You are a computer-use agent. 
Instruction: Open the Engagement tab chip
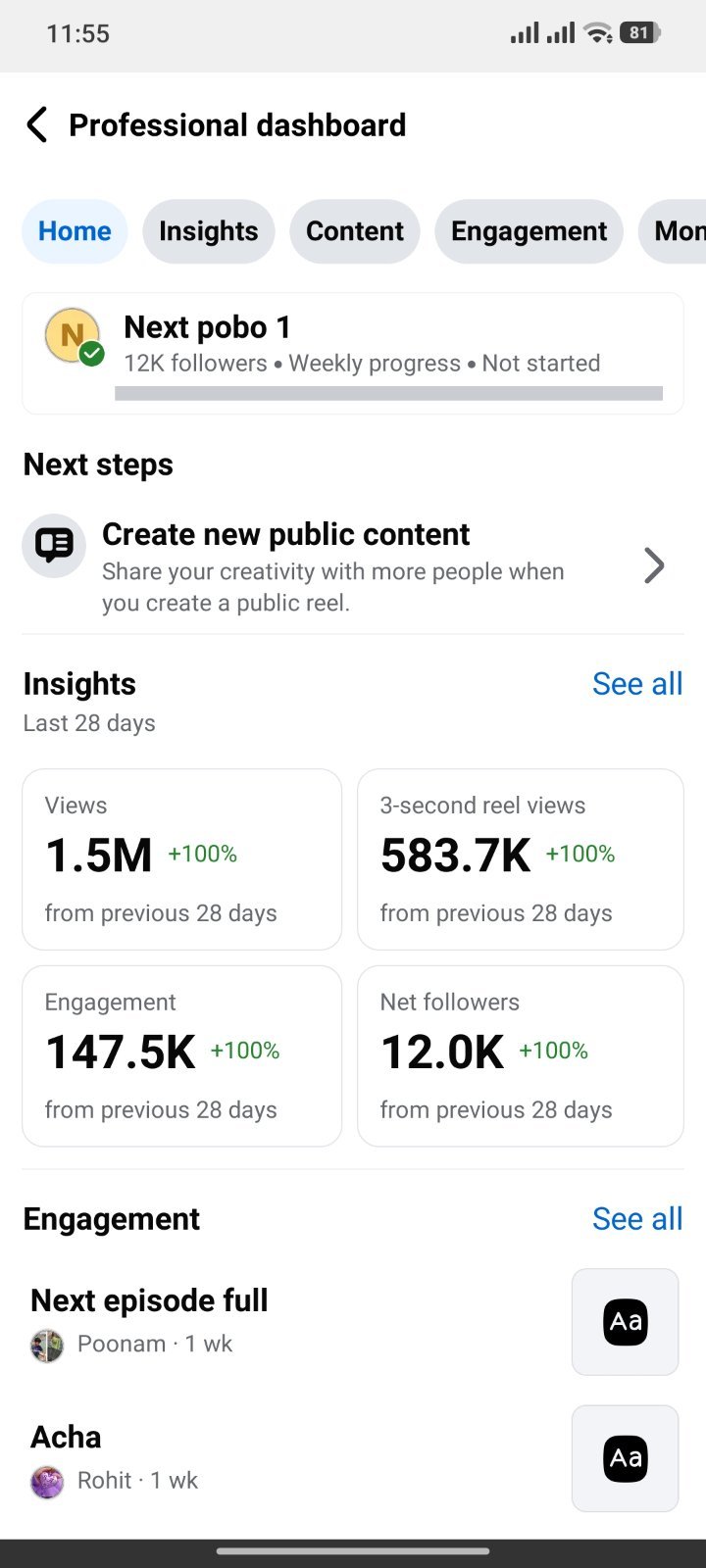click(x=529, y=231)
